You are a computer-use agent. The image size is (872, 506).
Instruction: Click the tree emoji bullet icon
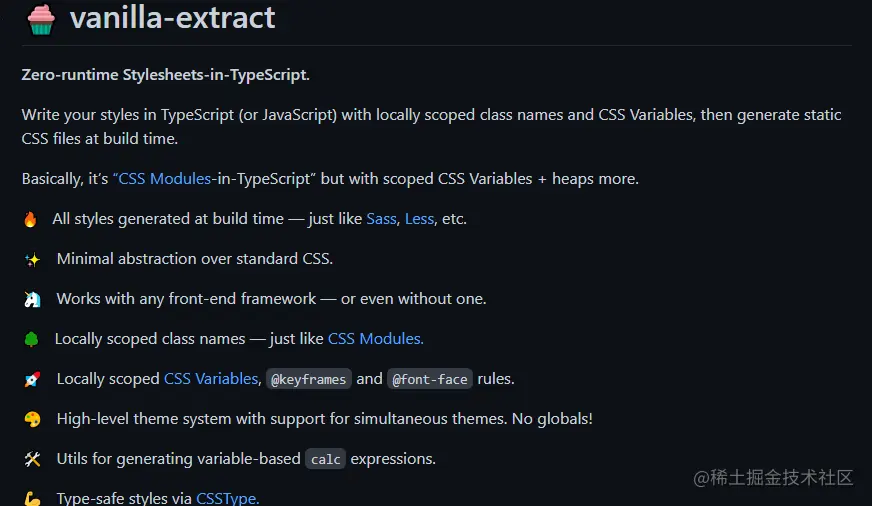[x=31, y=339]
